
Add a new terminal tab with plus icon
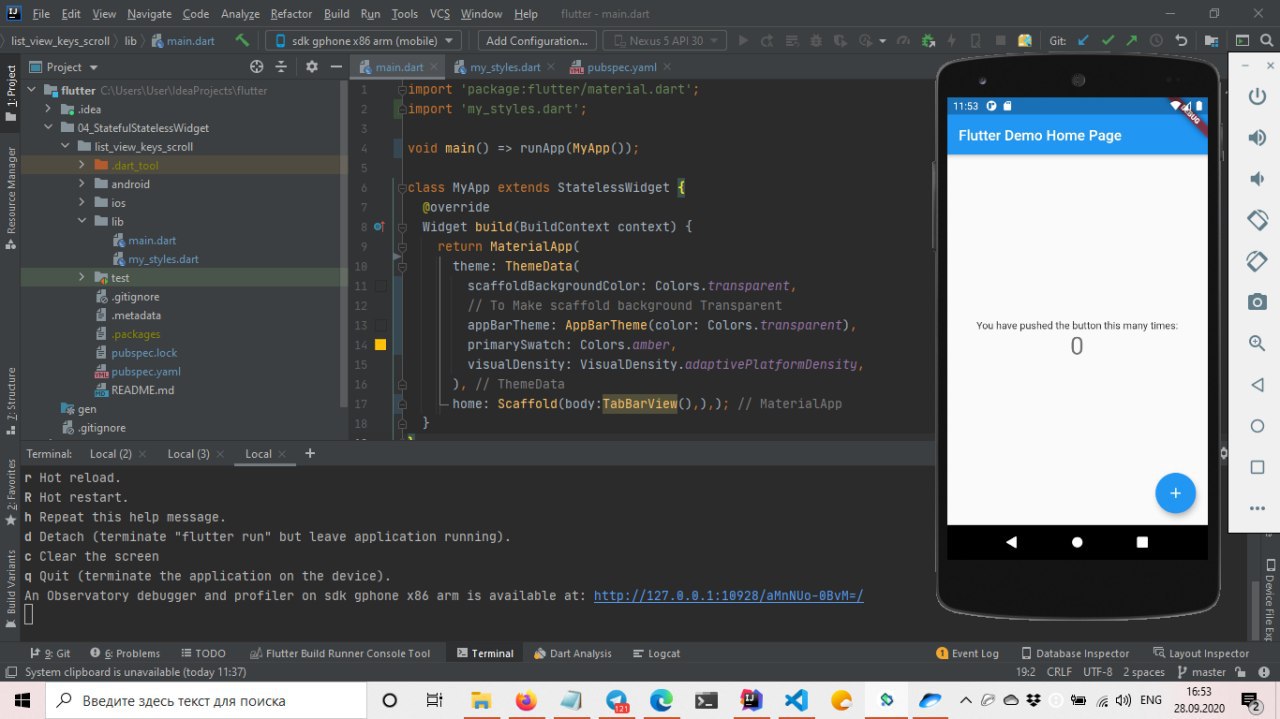click(x=310, y=453)
